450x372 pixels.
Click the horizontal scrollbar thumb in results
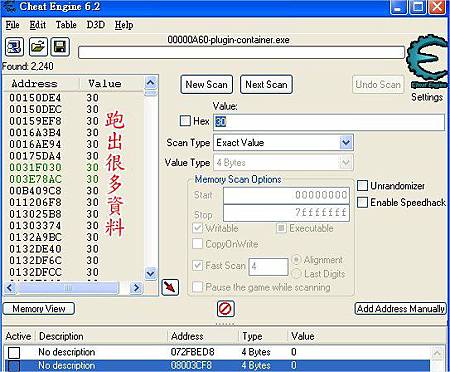point(68,288)
